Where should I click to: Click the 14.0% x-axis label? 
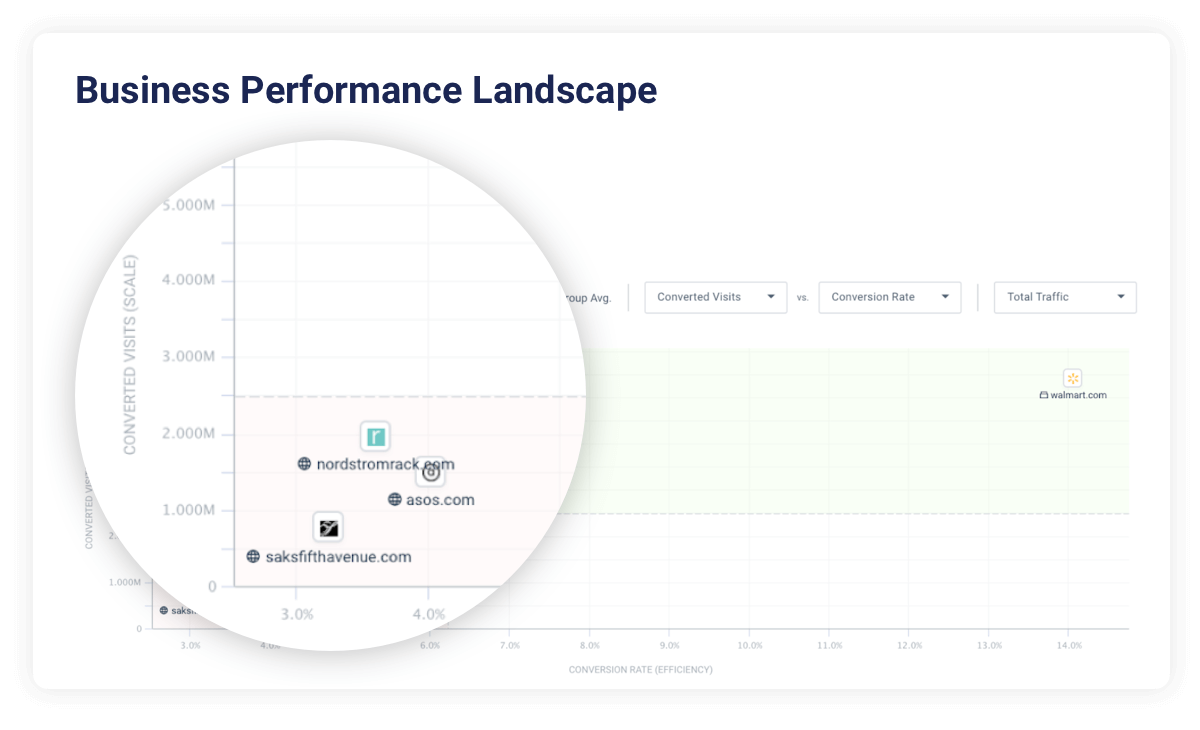click(x=1069, y=646)
